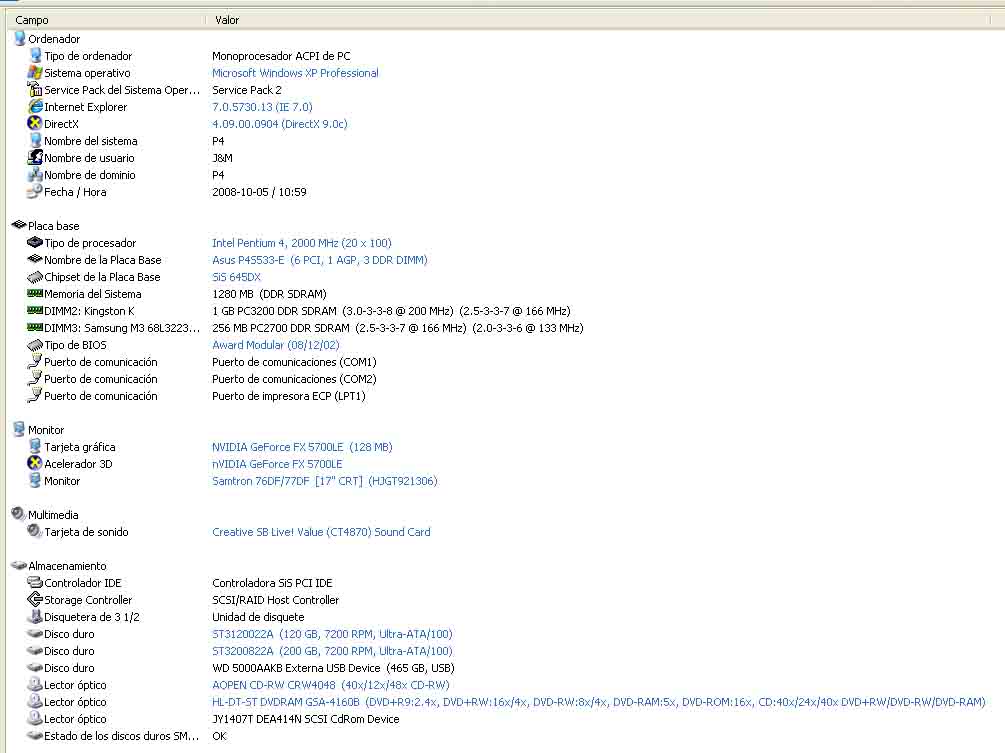Click the DirectX row icon
Screen dimensions: 1005x753
click(x=35, y=123)
